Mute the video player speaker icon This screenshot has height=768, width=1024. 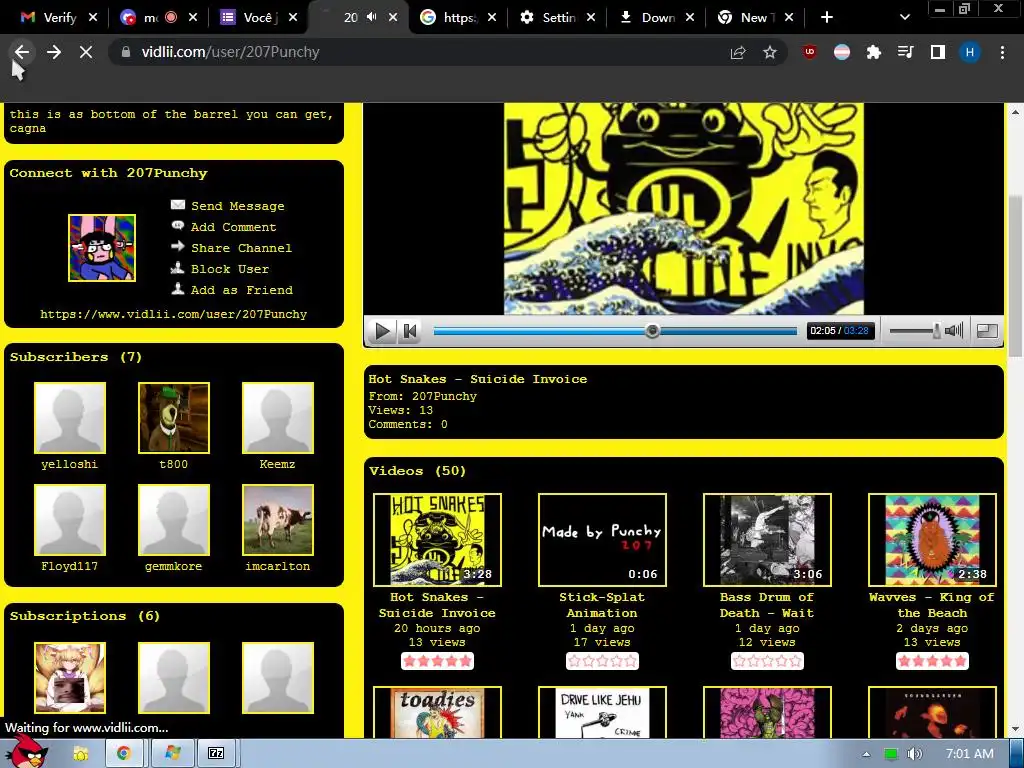pos(954,331)
